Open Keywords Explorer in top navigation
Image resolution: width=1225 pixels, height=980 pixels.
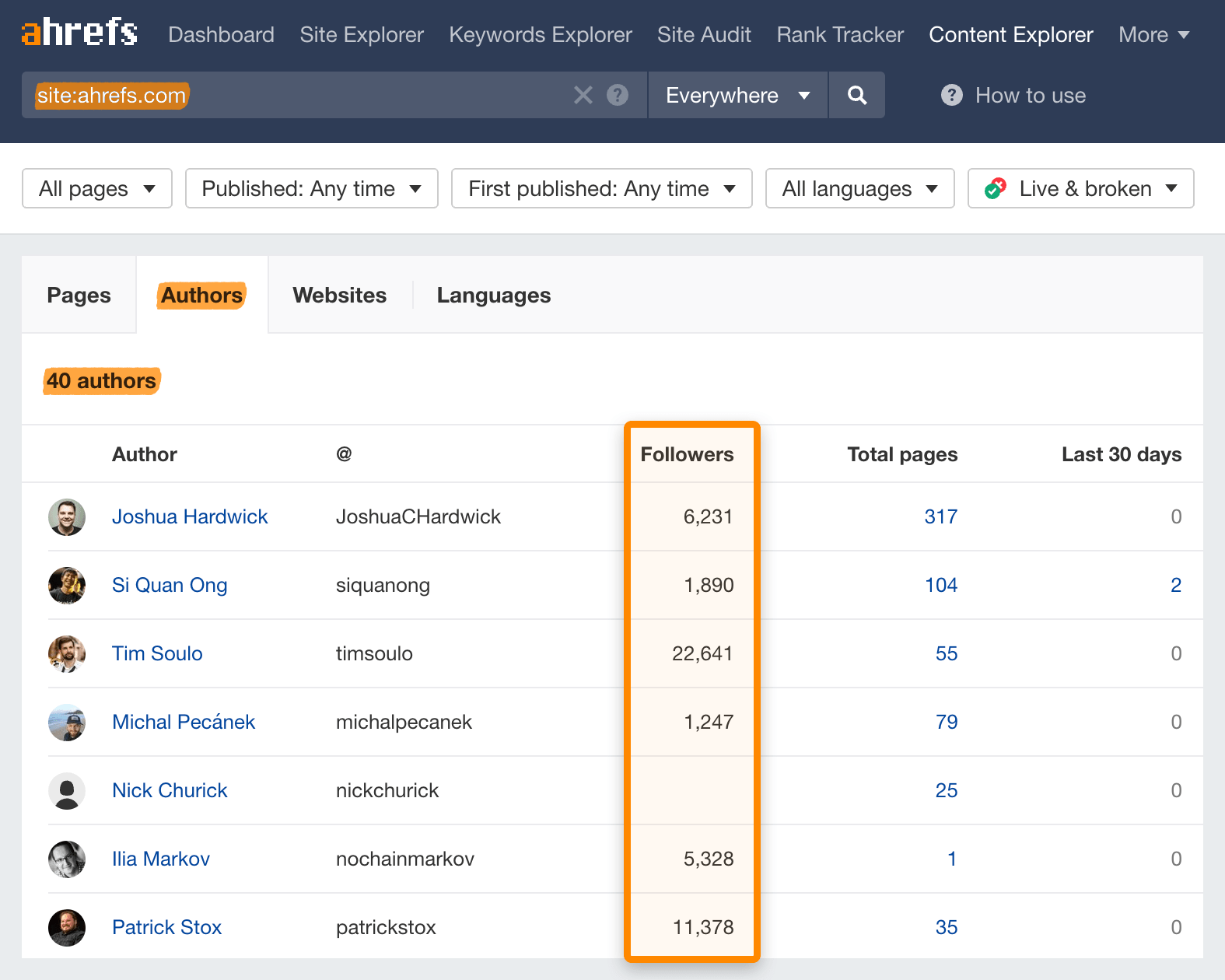click(540, 35)
